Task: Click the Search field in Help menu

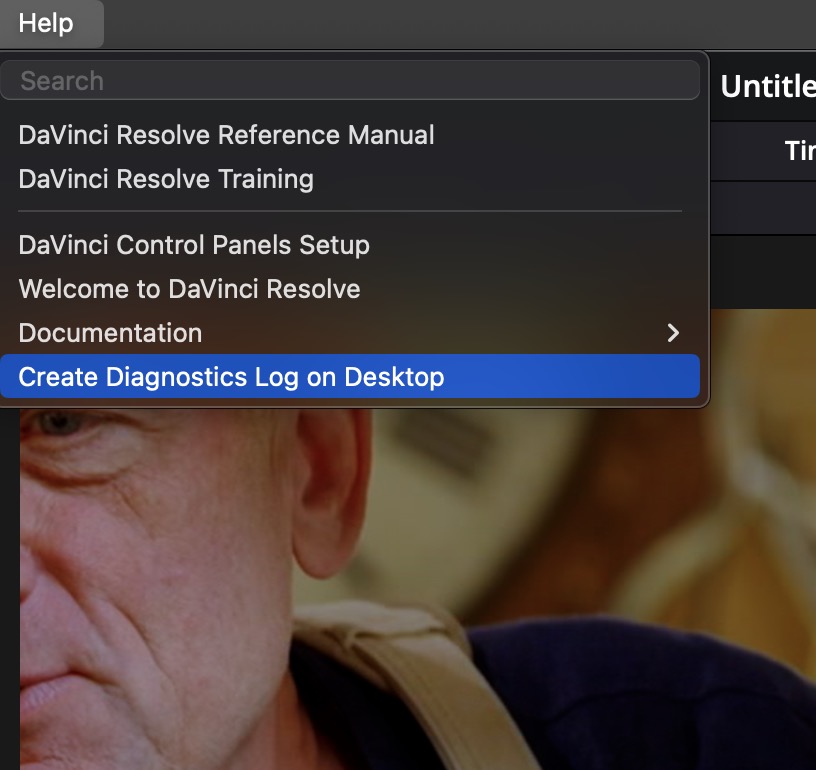Action: click(x=350, y=81)
